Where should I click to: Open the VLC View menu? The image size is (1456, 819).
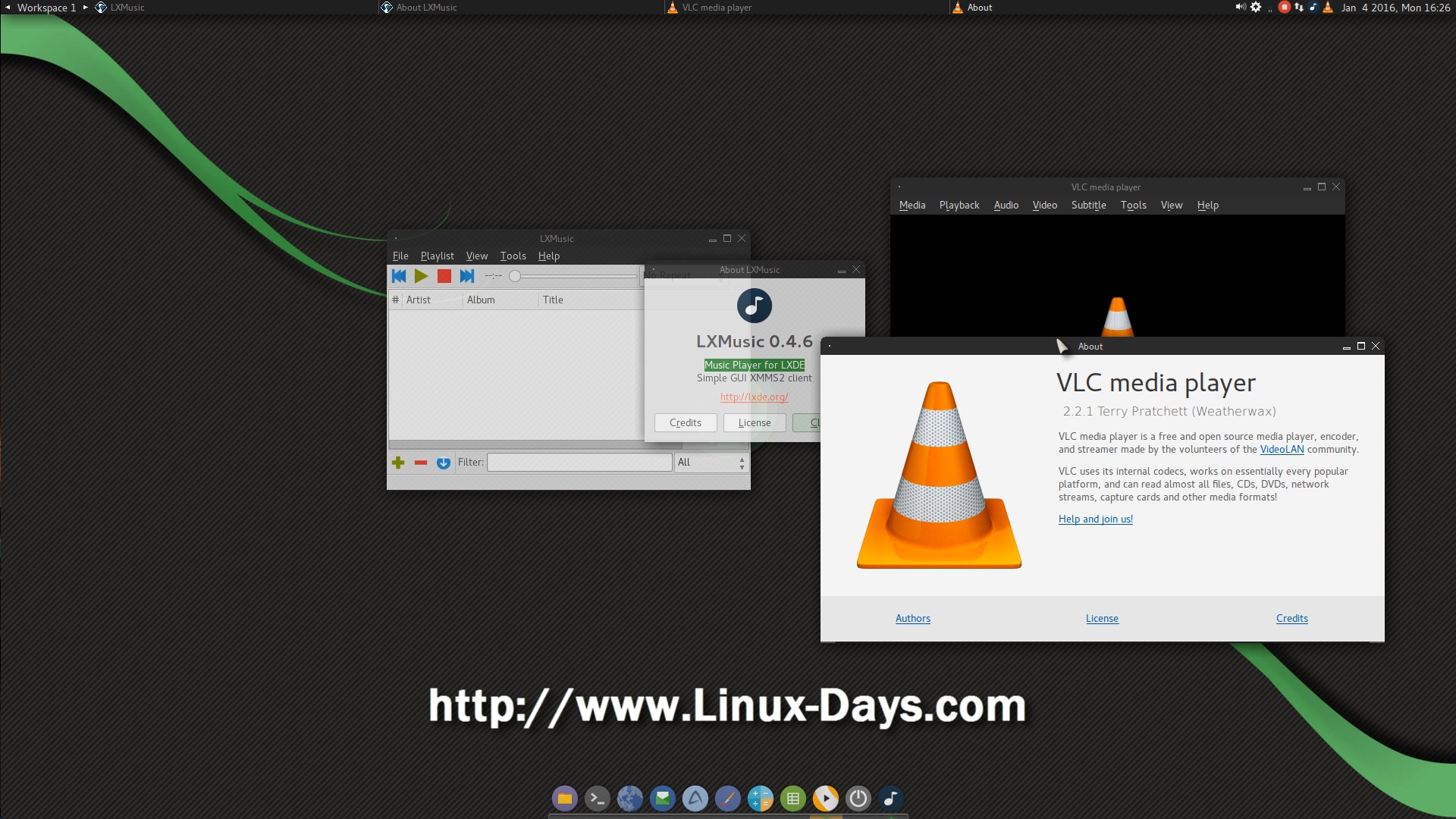tap(1172, 205)
